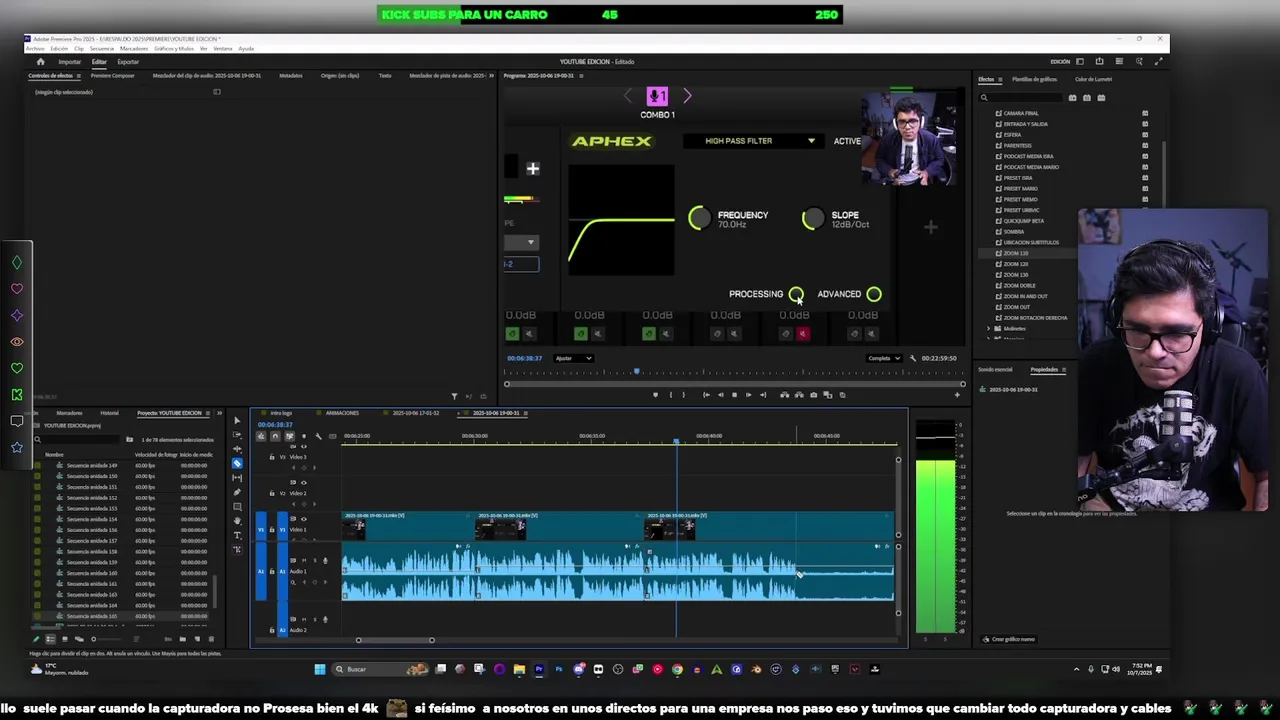Click the search magnifier in Efectos panel
The width and height of the screenshot is (1280, 720).
[x=984, y=98]
